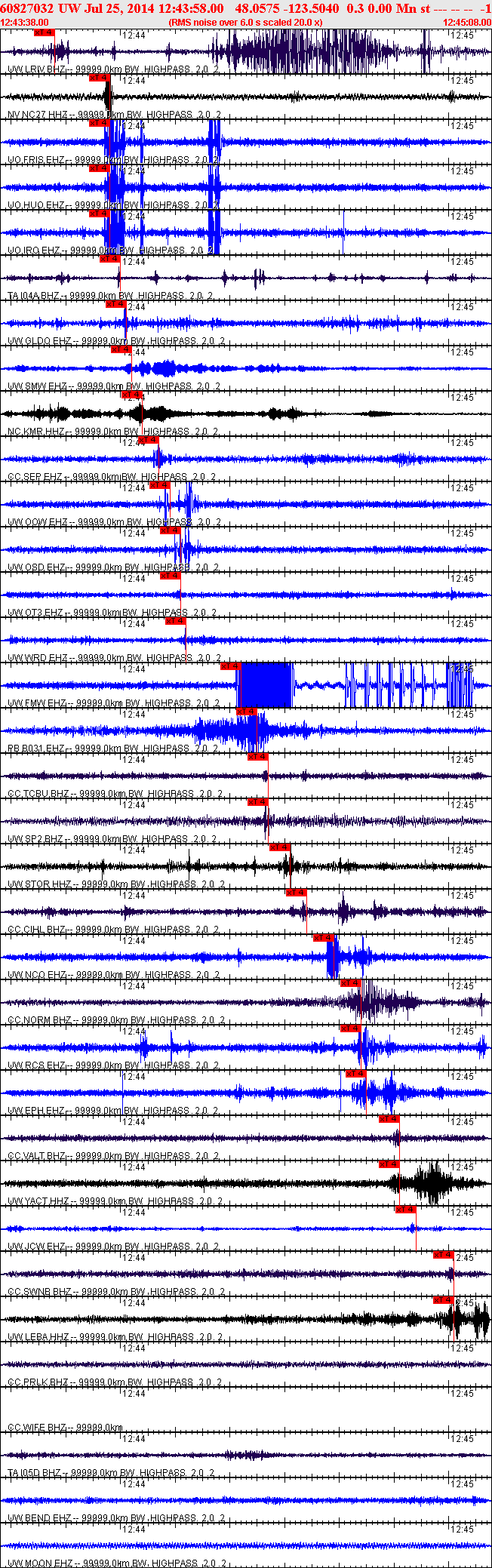The image size is (492, 1568).
Task: Select the UW RCS EHZ station label
Action: [37, 1065]
